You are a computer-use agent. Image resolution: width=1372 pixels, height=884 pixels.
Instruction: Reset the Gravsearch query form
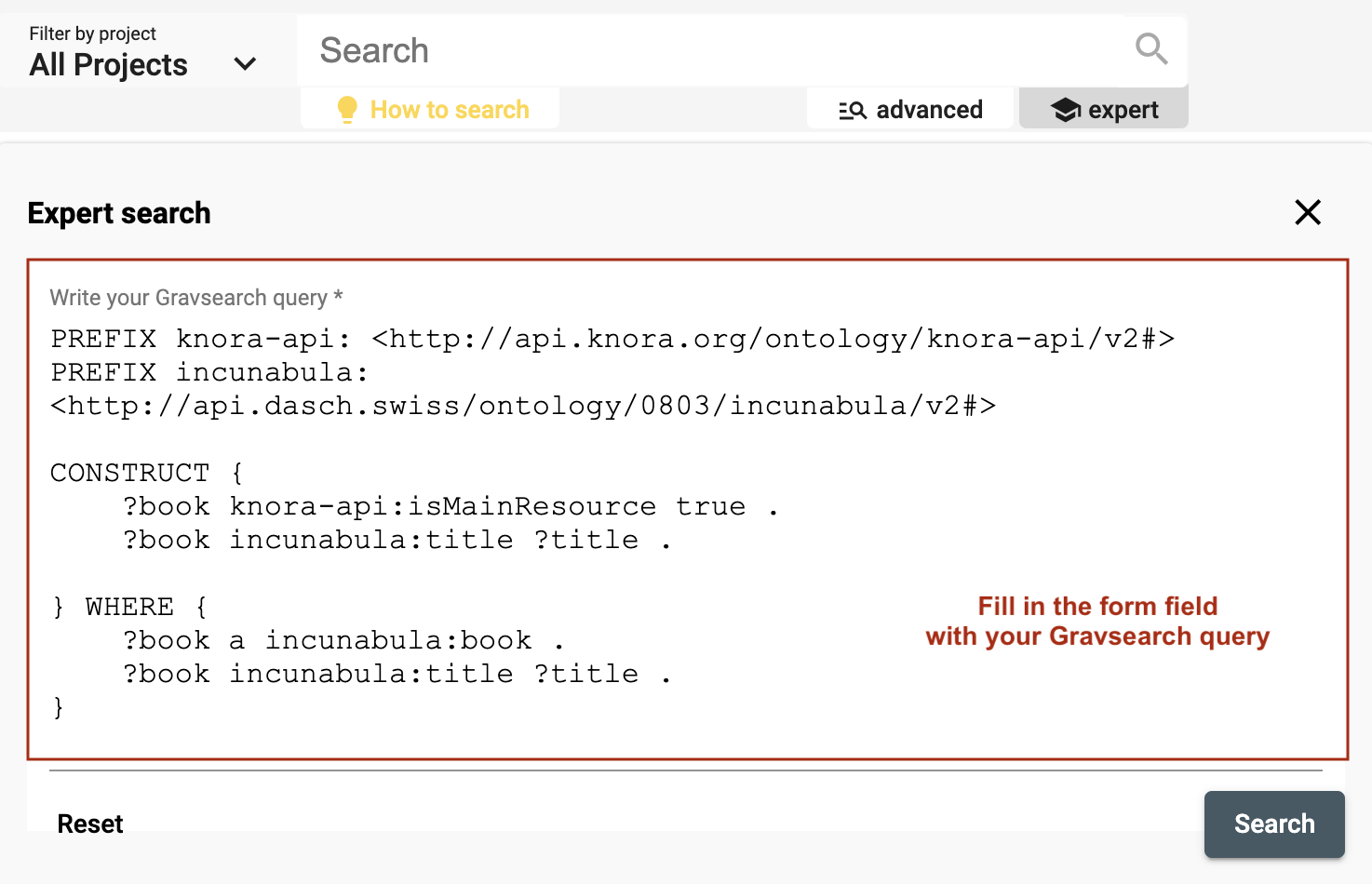[89, 824]
